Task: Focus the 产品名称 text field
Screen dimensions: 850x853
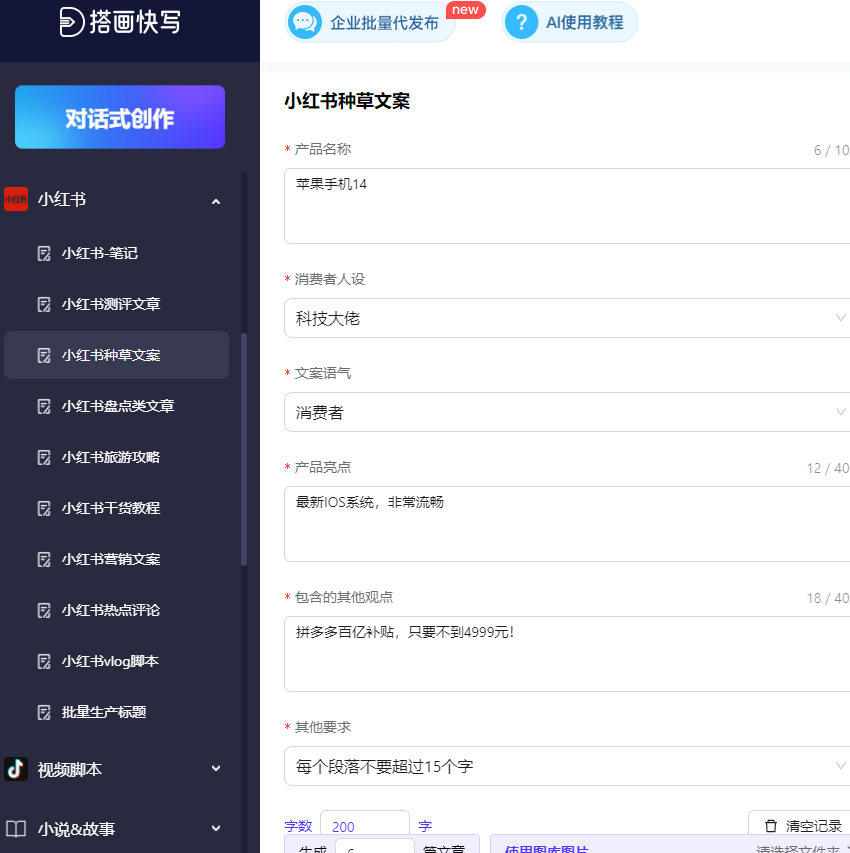Action: [x=566, y=206]
